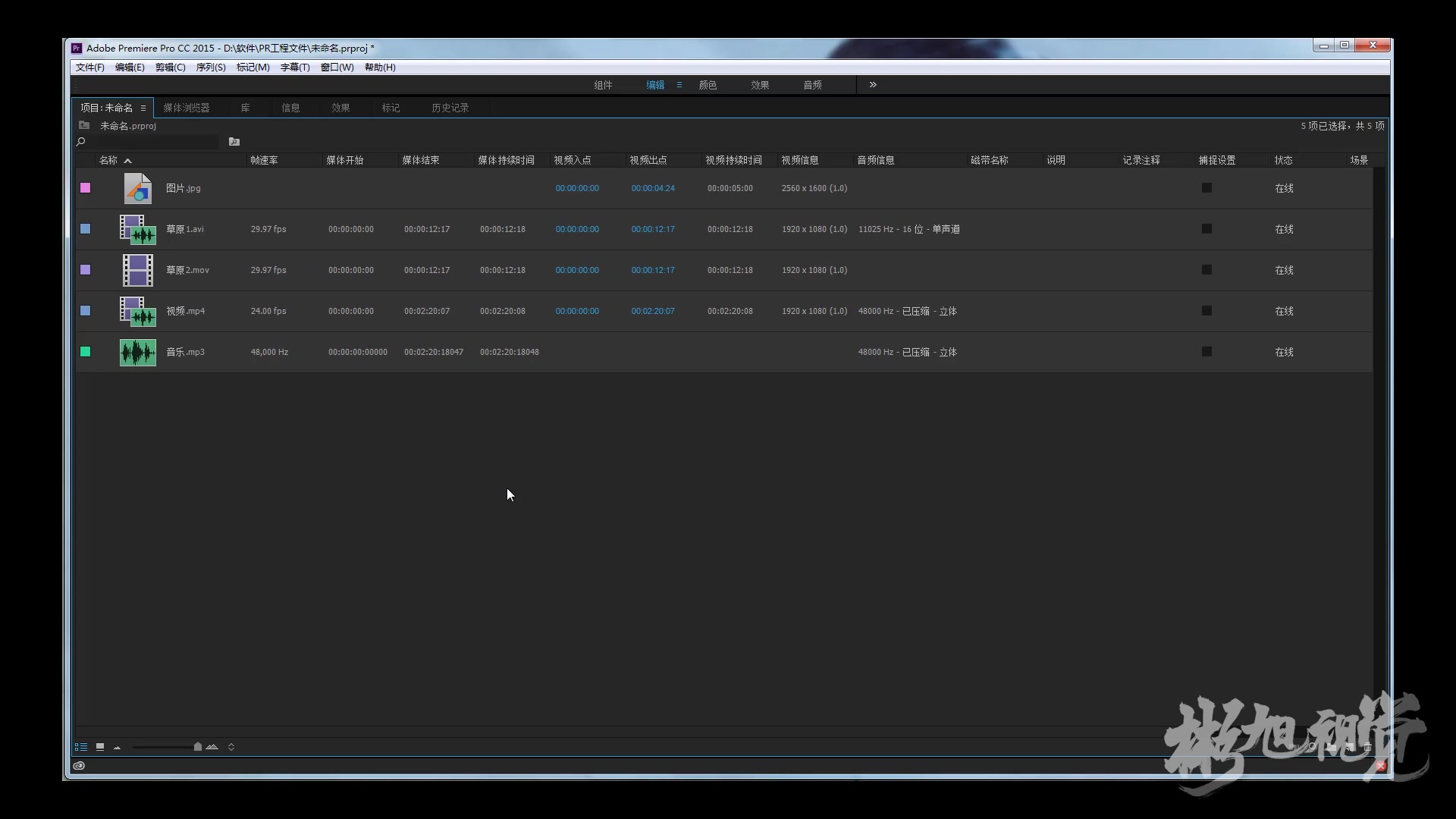Create new search bin from query icon
The width and height of the screenshot is (1456, 819).
point(234,142)
